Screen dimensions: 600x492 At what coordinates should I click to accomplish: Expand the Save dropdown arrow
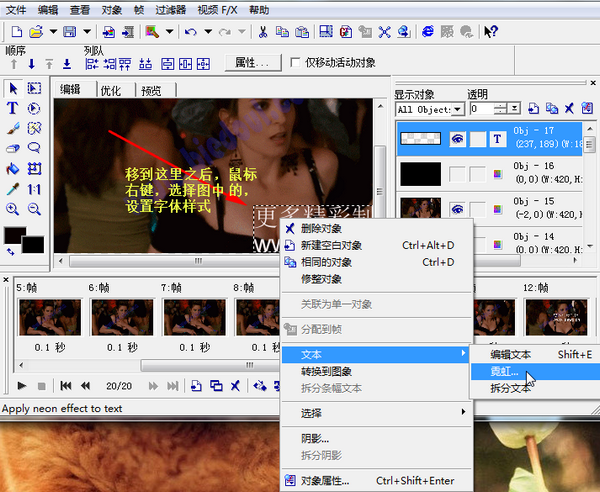click(x=87, y=32)
